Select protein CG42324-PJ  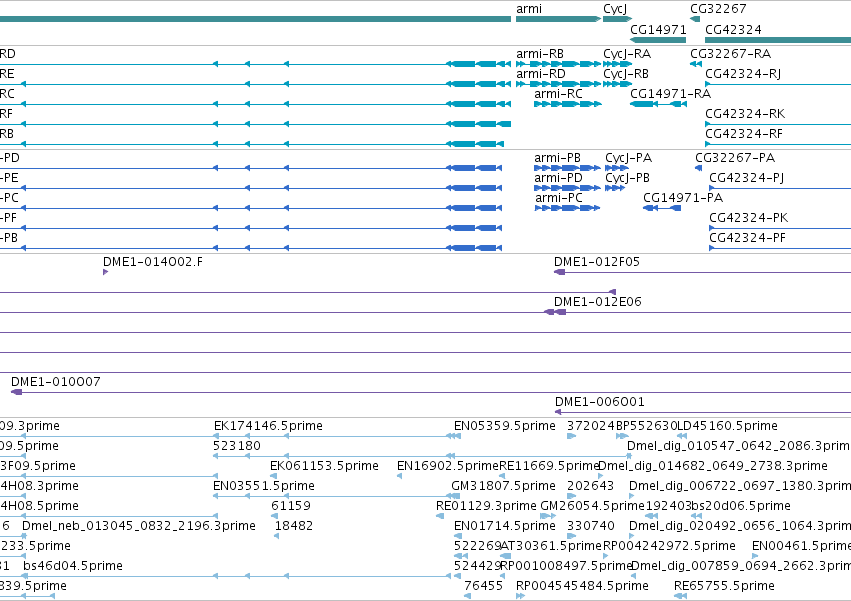(x=747, y=178)
